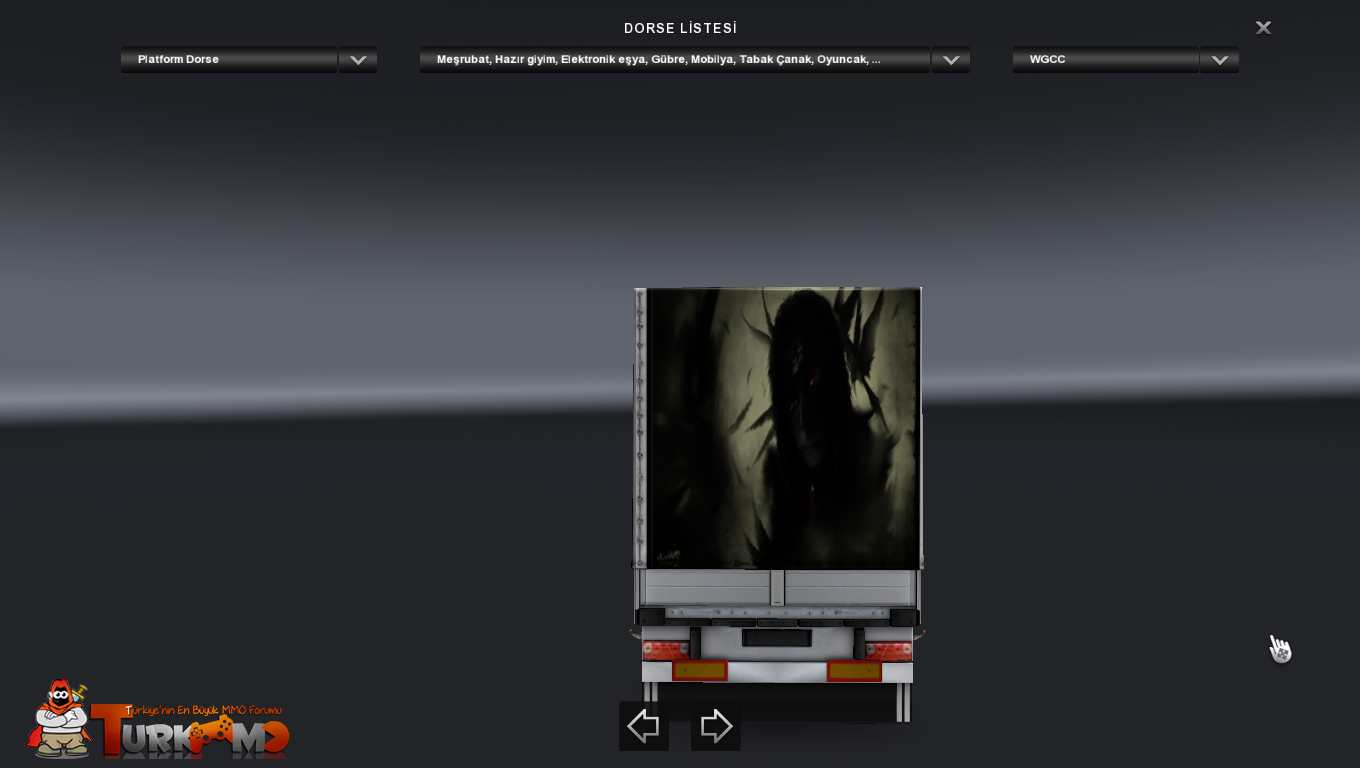Viewport: 1360px width, 768px height.
Task: Expand the WGCC company dropdown arrow
Action: 1219,60
